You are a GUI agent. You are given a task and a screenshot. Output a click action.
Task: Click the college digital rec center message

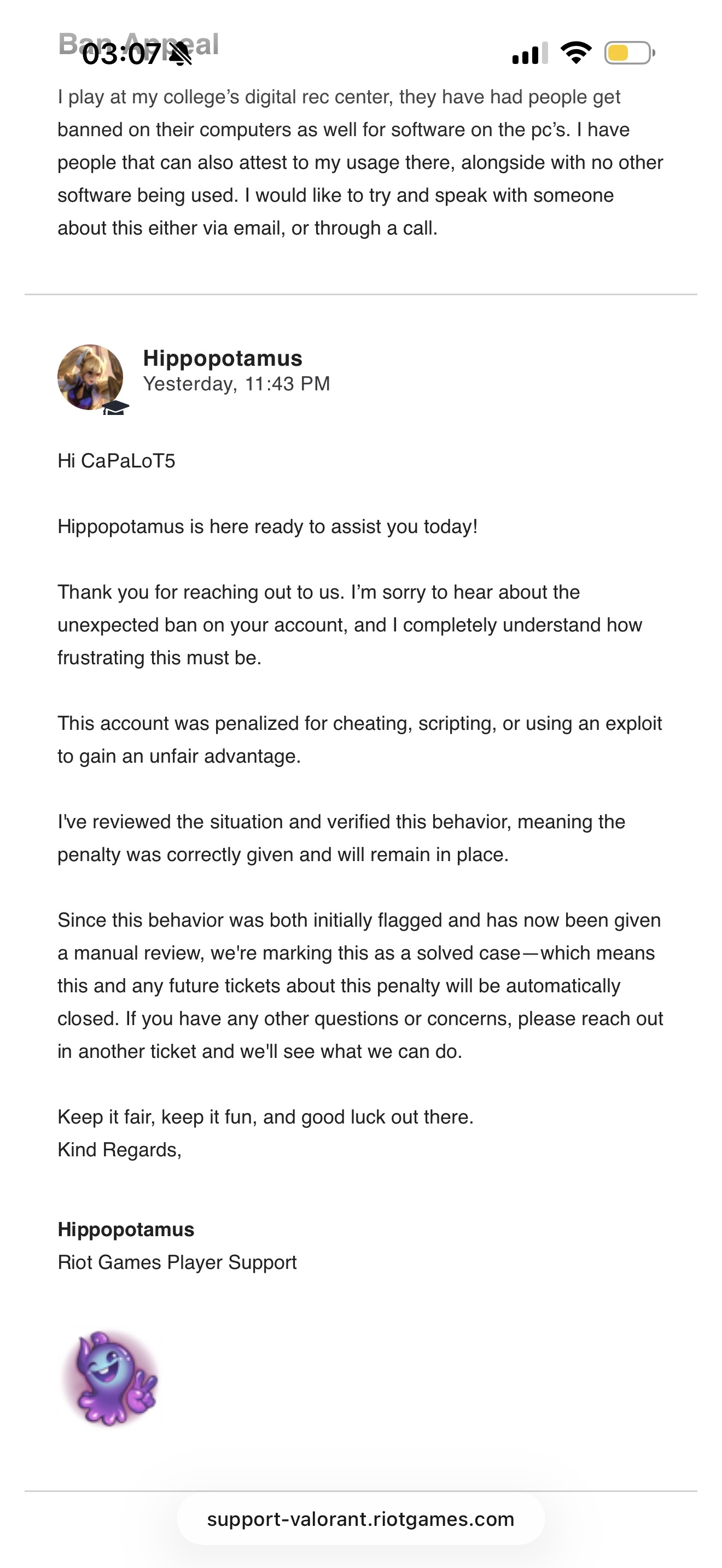(x=360, y=162)
